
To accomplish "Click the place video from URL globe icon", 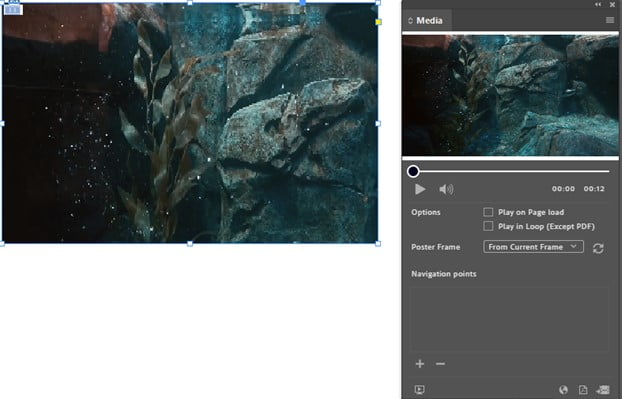I will (x=563, y=390).
